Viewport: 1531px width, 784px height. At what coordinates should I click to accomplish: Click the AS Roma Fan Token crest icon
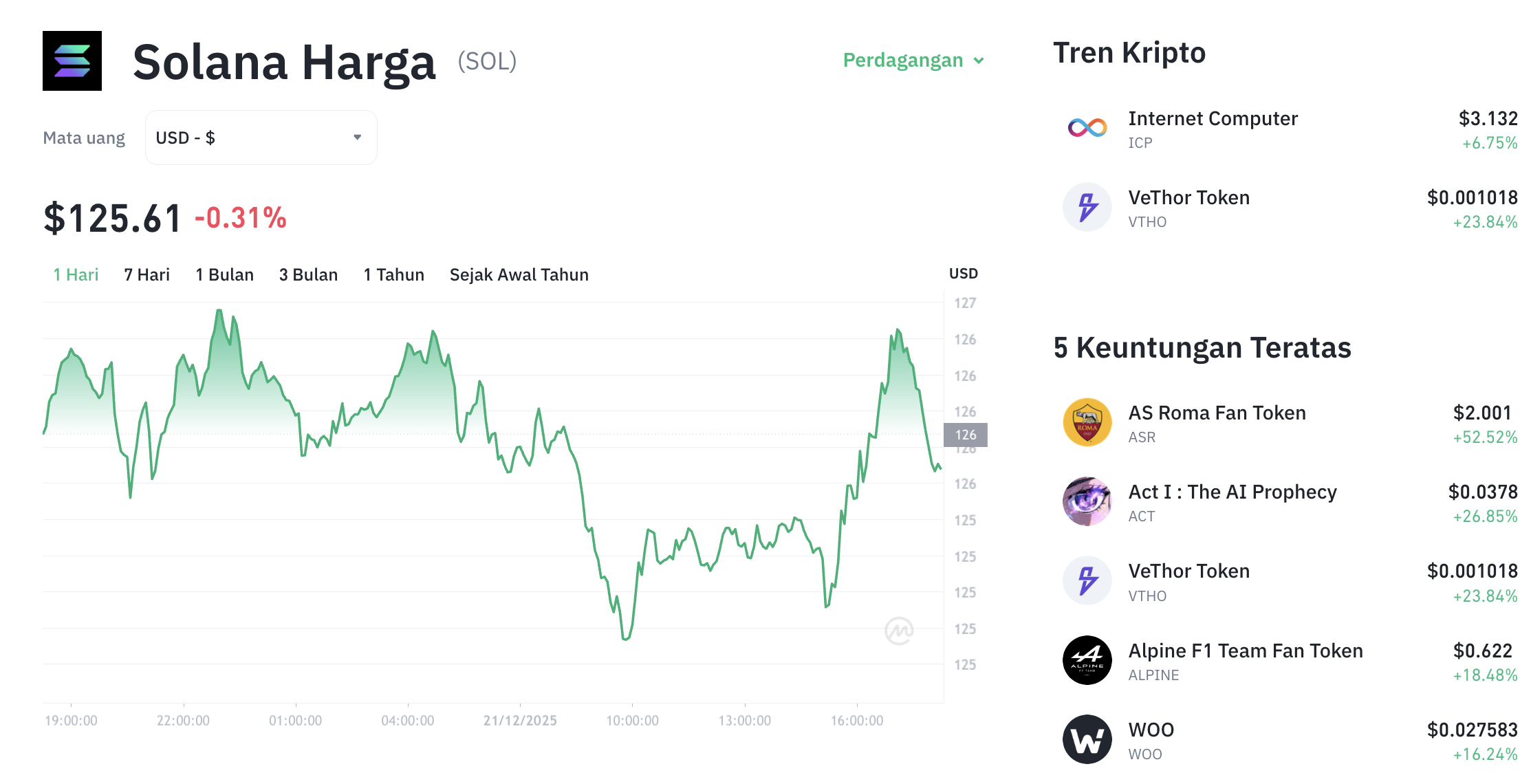click(1087, 422)
